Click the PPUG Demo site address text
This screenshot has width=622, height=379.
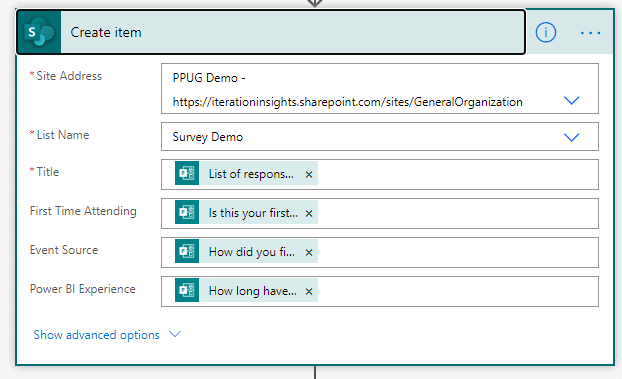pos(209,78)
